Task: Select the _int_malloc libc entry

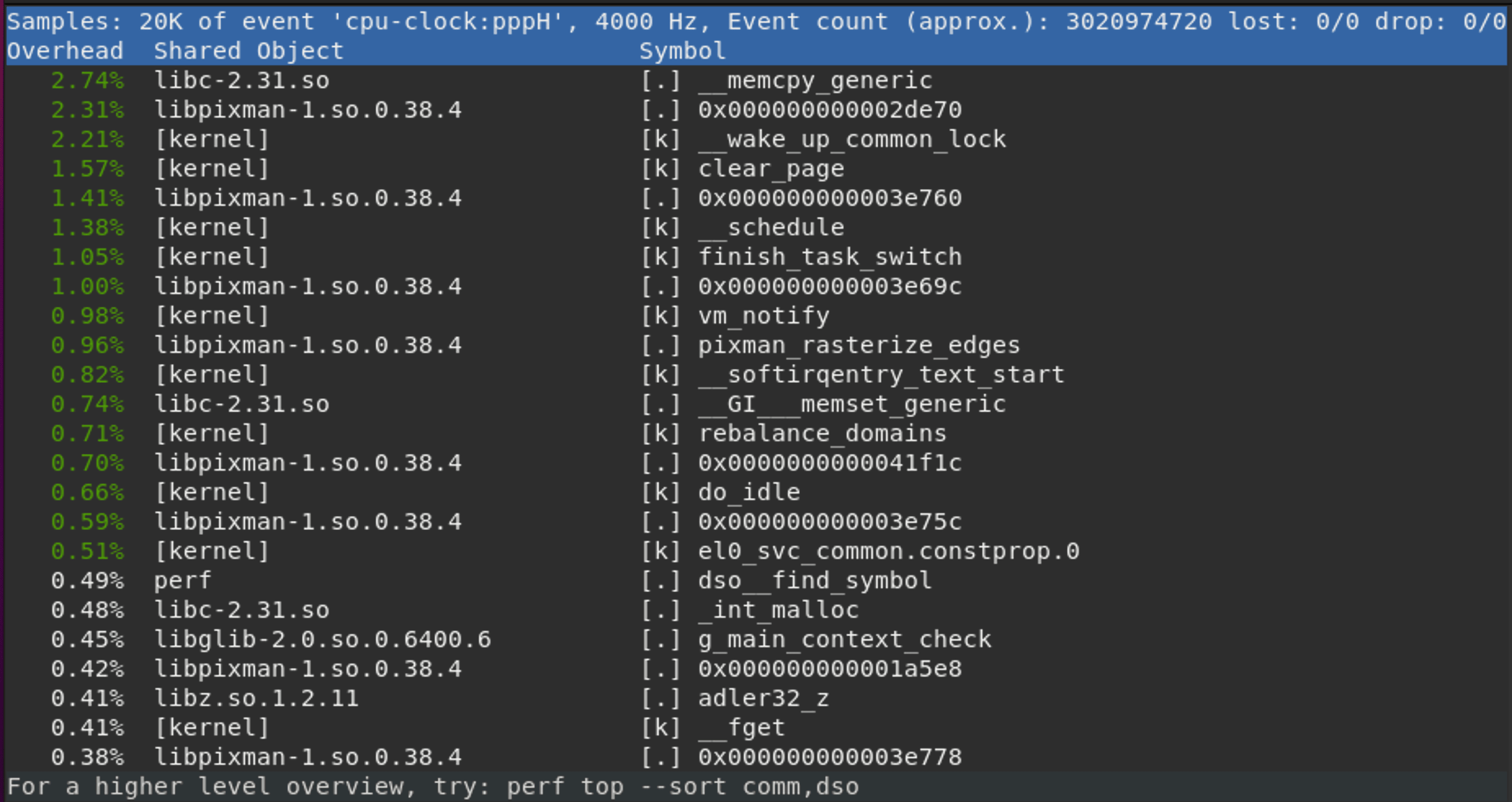Action: (x=756, y=610)
